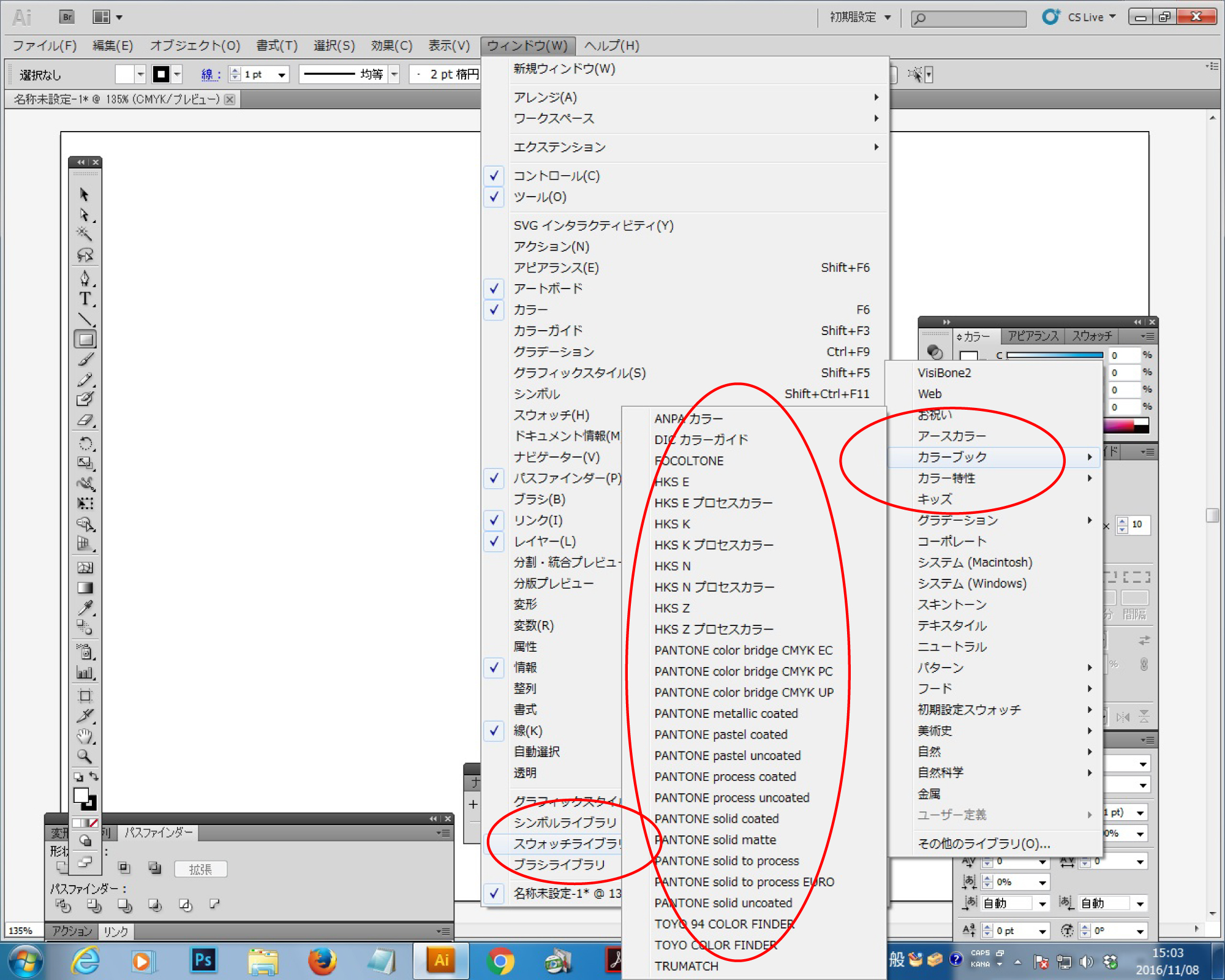Expand エクステンション submenu

point(685,147)
